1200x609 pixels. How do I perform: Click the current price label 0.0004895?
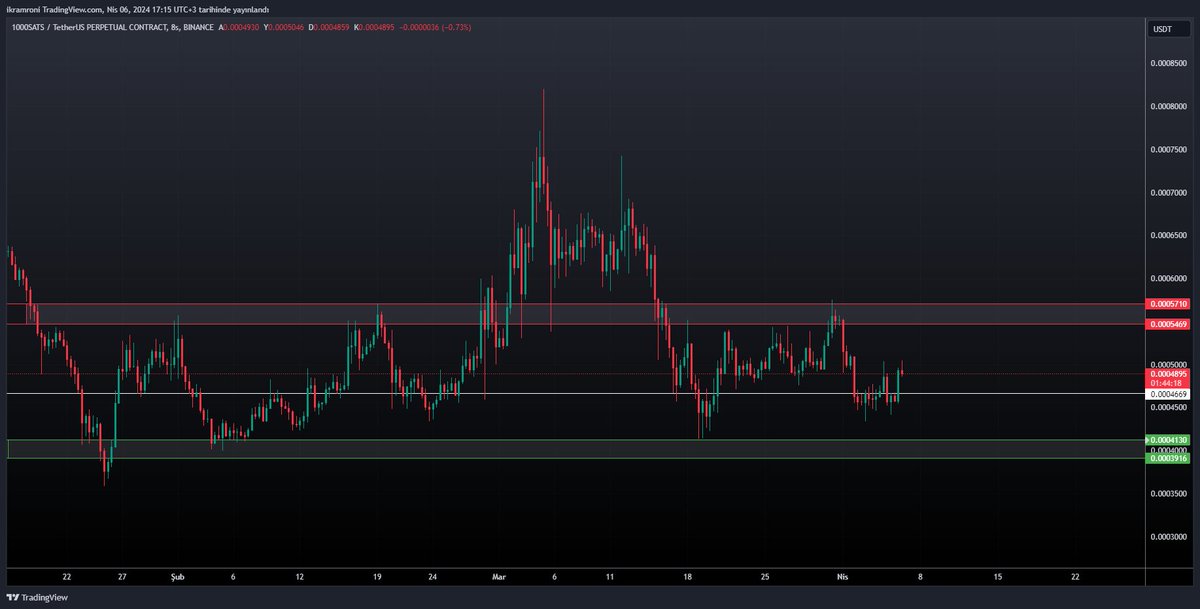pyautogui.click(x=1168, y=373)
